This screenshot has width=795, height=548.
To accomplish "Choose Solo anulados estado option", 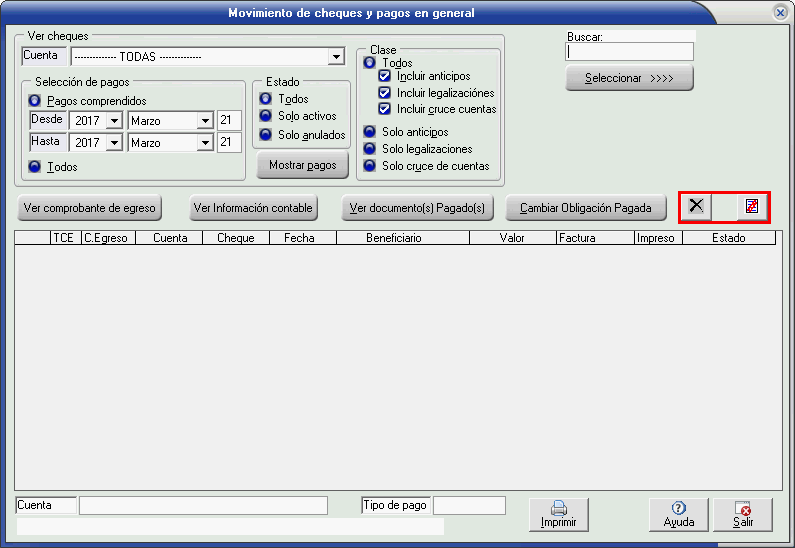I will 266,134.
